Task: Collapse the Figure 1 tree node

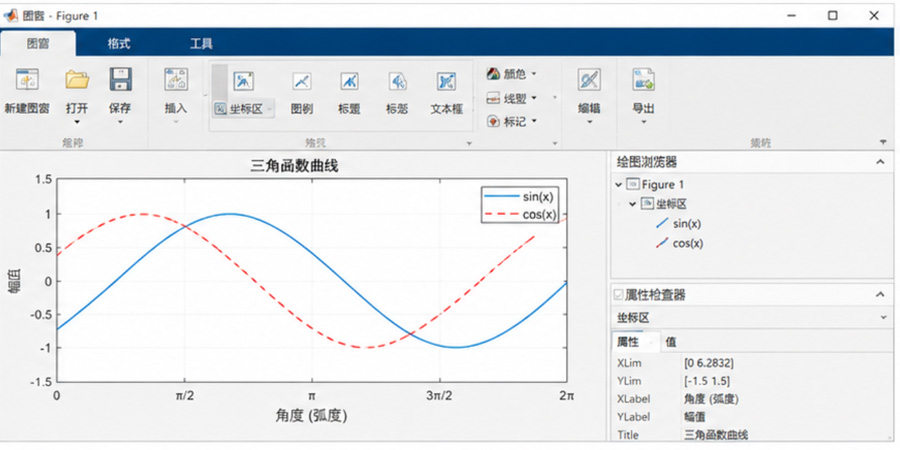Action: click(618, 185)
